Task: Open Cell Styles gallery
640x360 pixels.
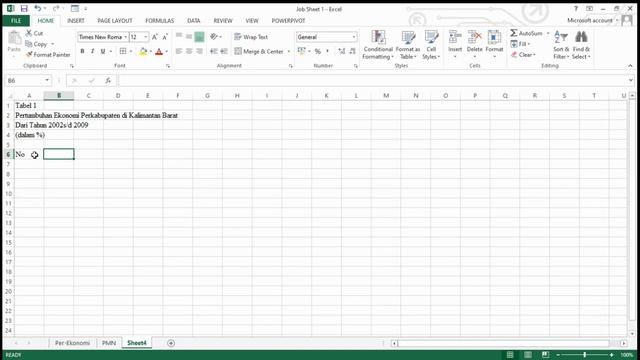Action: tap(431, 45)
